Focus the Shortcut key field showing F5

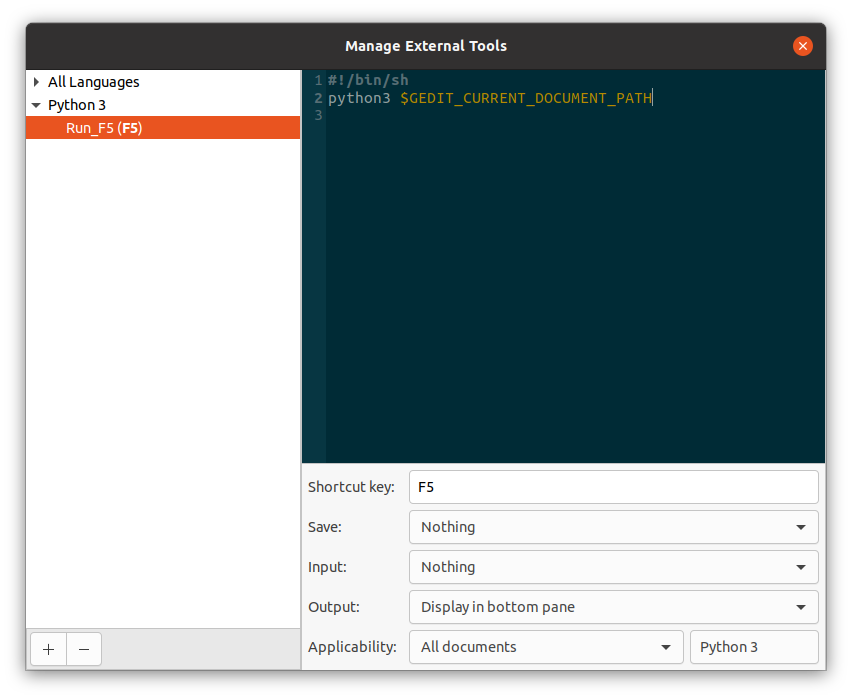(x=613, y=487)
